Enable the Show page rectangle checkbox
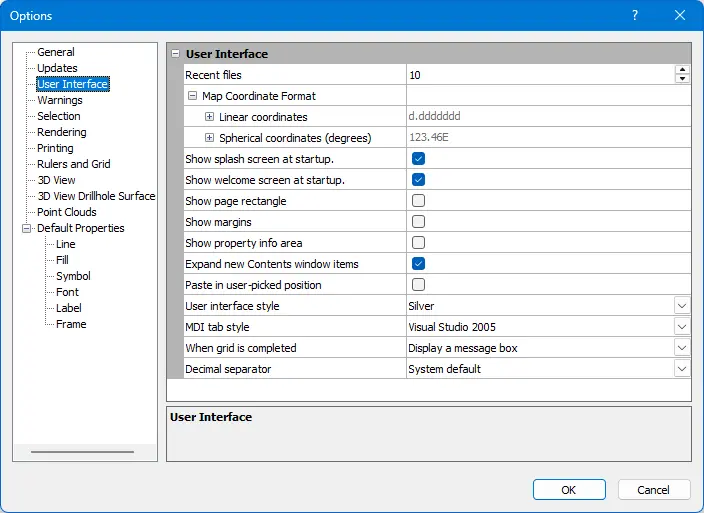 (x=418, y=201)
